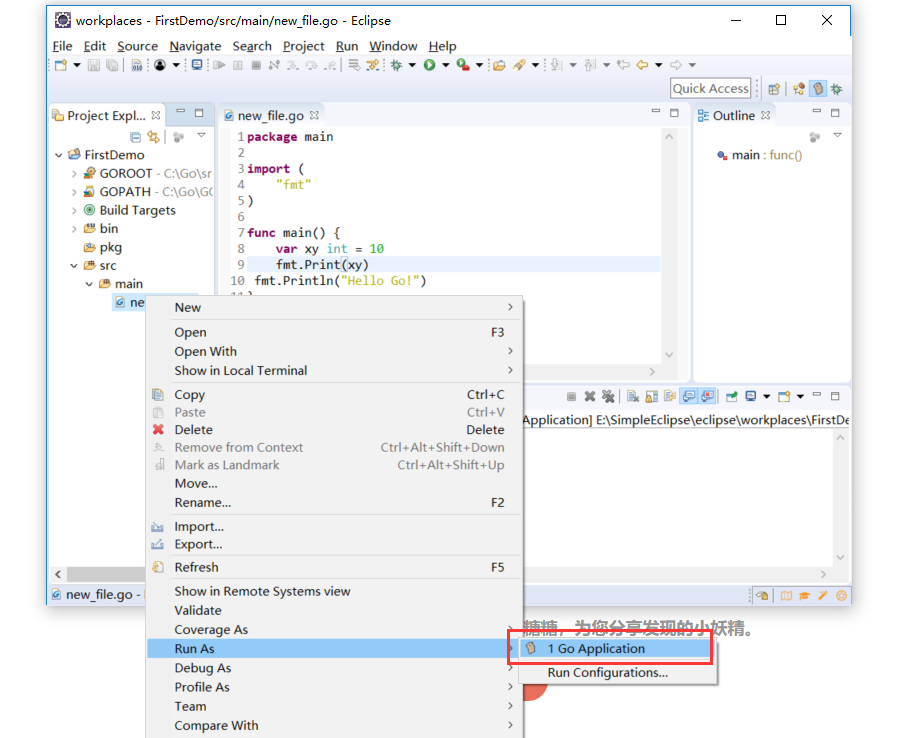The image size is (910, 738).
Task: Collapse the FirstDemo project node
Action: 59,155
